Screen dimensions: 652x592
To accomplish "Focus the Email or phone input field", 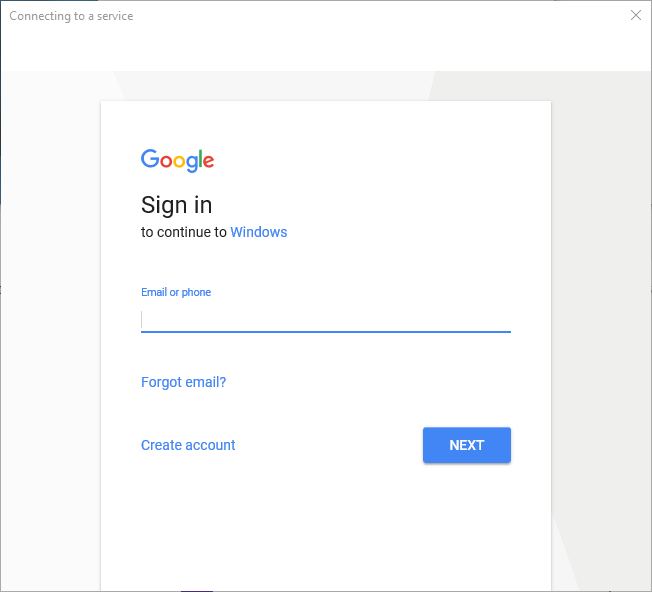I will pyautogui.click(x=326, y=319).
